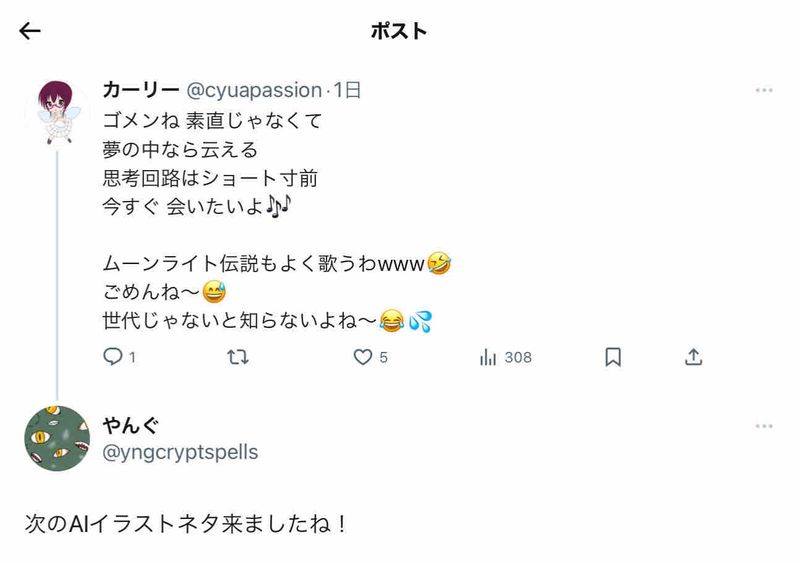Click the display name カーリー
Image resolution: width=800 pixels, height=563 pixels.
(140, 90)
